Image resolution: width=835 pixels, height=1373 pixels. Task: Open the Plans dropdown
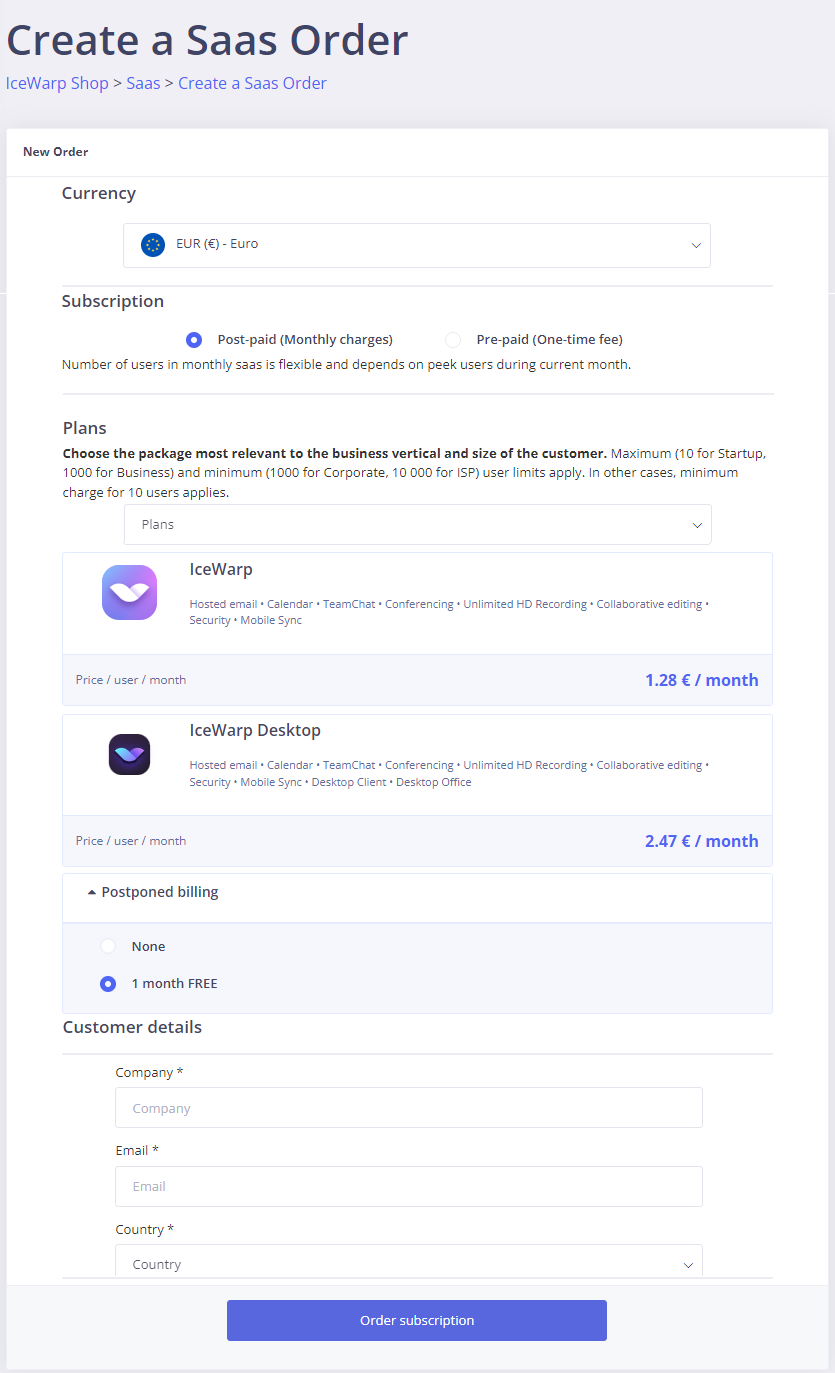(x=417, y=525)
